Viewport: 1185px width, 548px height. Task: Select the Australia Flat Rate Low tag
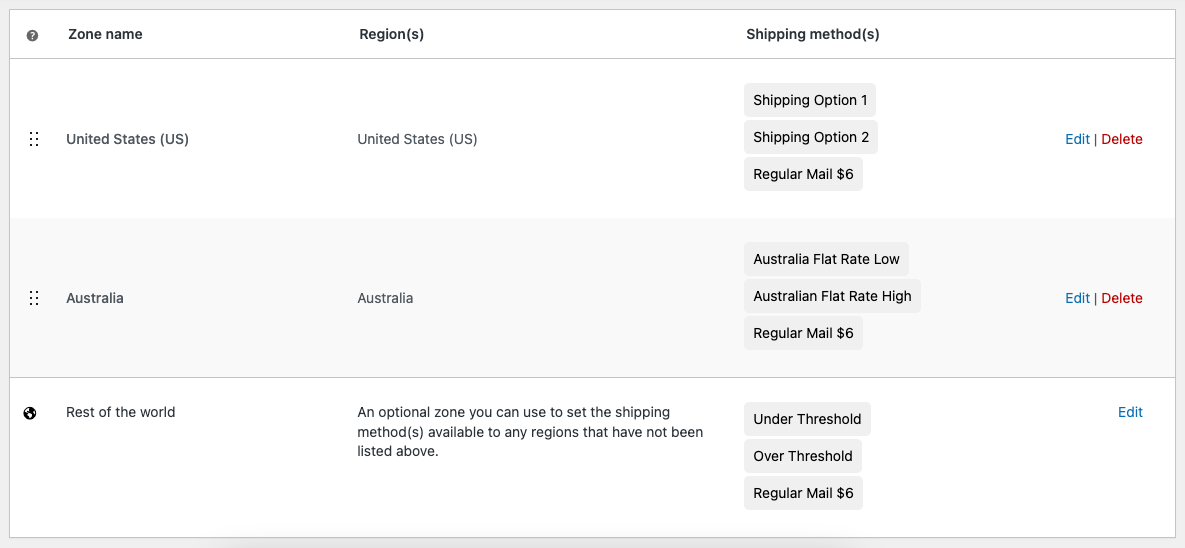point(826,259)
